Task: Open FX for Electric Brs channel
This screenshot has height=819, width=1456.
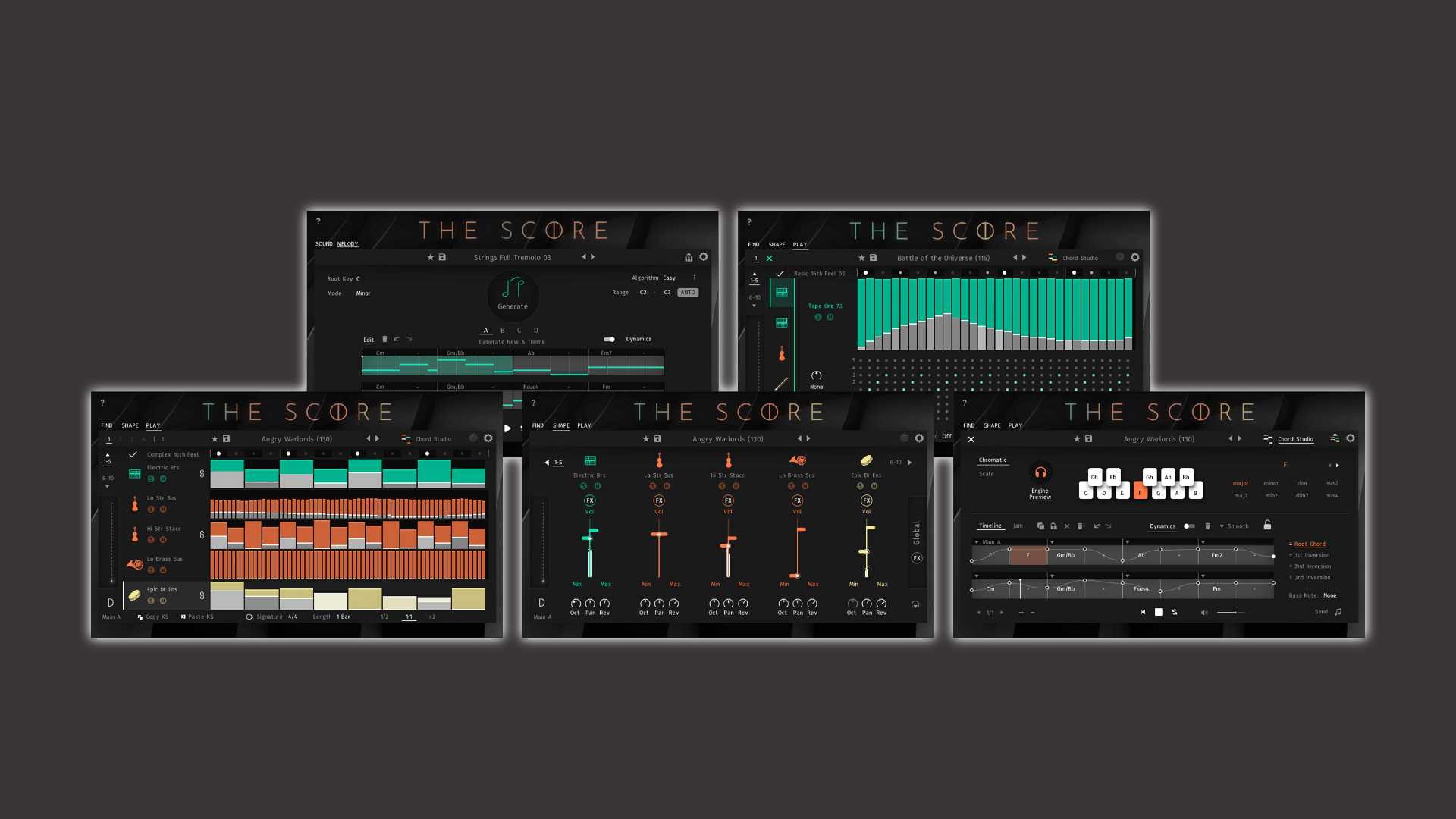Action: 589,500
